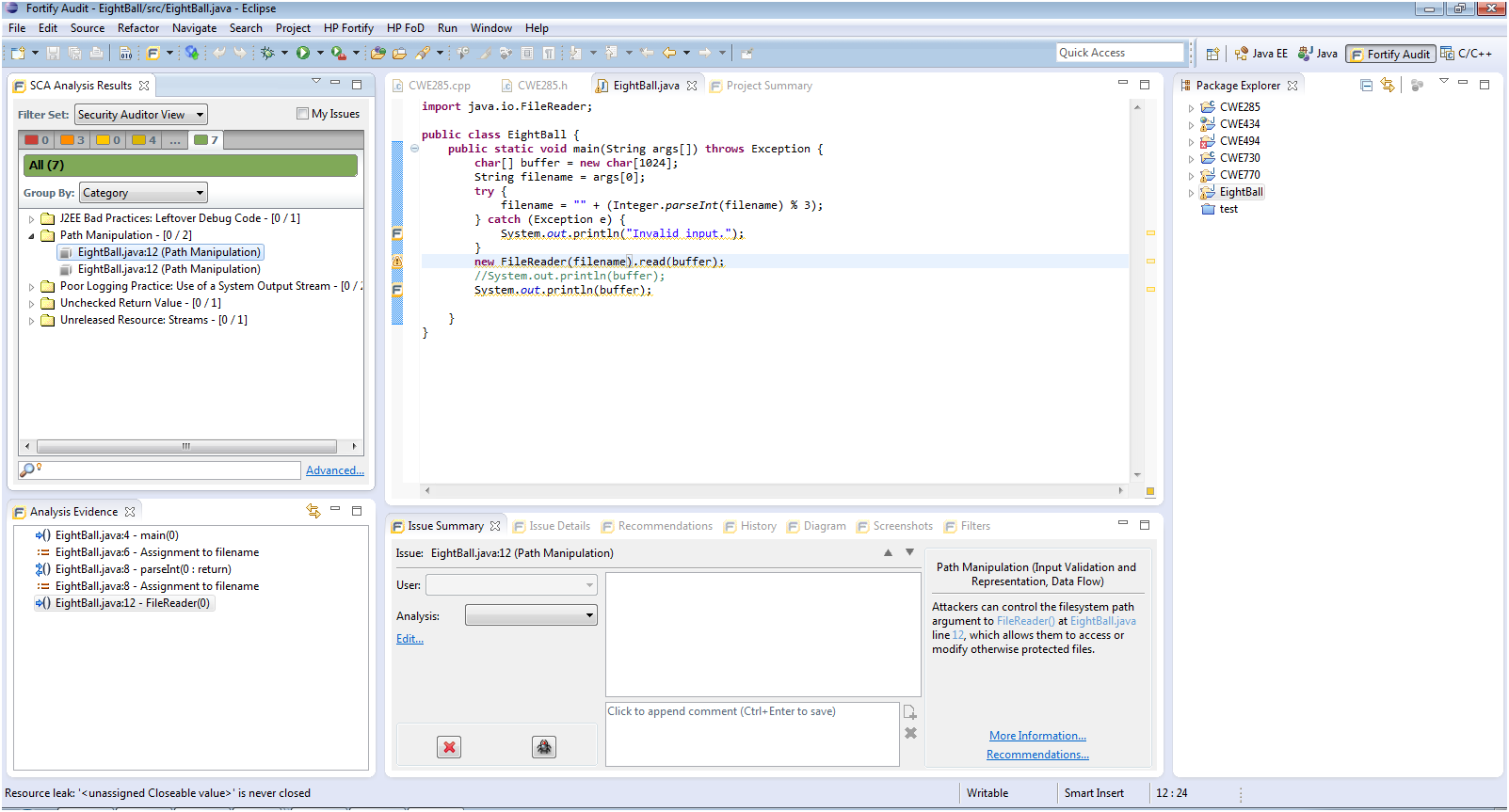Click the Search flashlight toolbar icon
Image resolution: width=1509 pixels, height=812 pixels.
click(x=423, y=54)
